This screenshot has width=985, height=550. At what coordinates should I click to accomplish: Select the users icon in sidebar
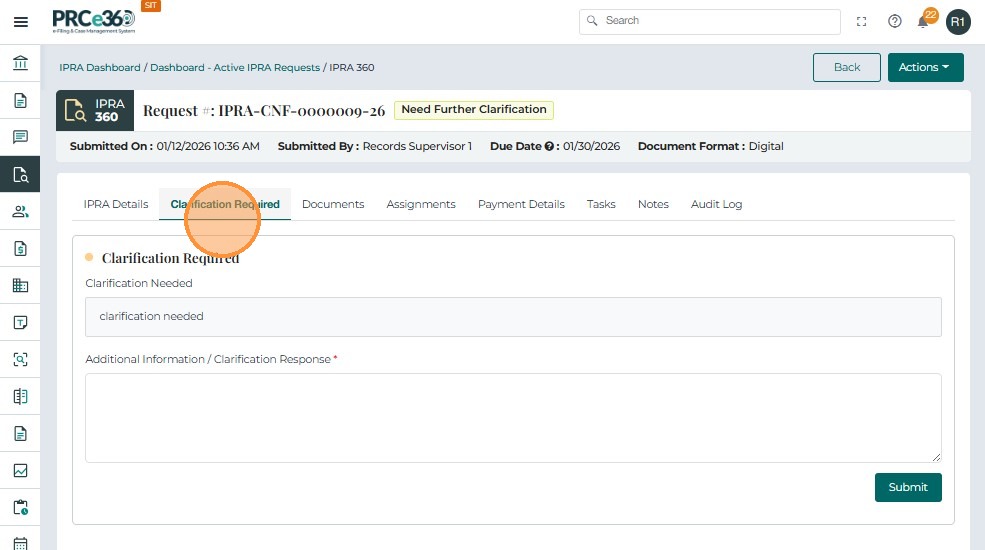click(20, 211)
